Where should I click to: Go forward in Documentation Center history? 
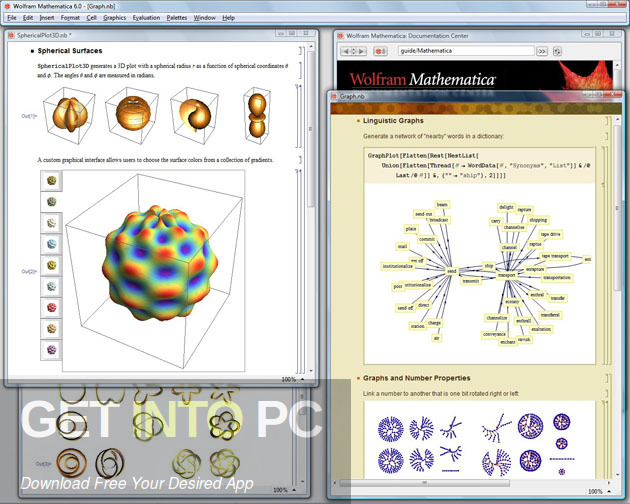point(361,51)
